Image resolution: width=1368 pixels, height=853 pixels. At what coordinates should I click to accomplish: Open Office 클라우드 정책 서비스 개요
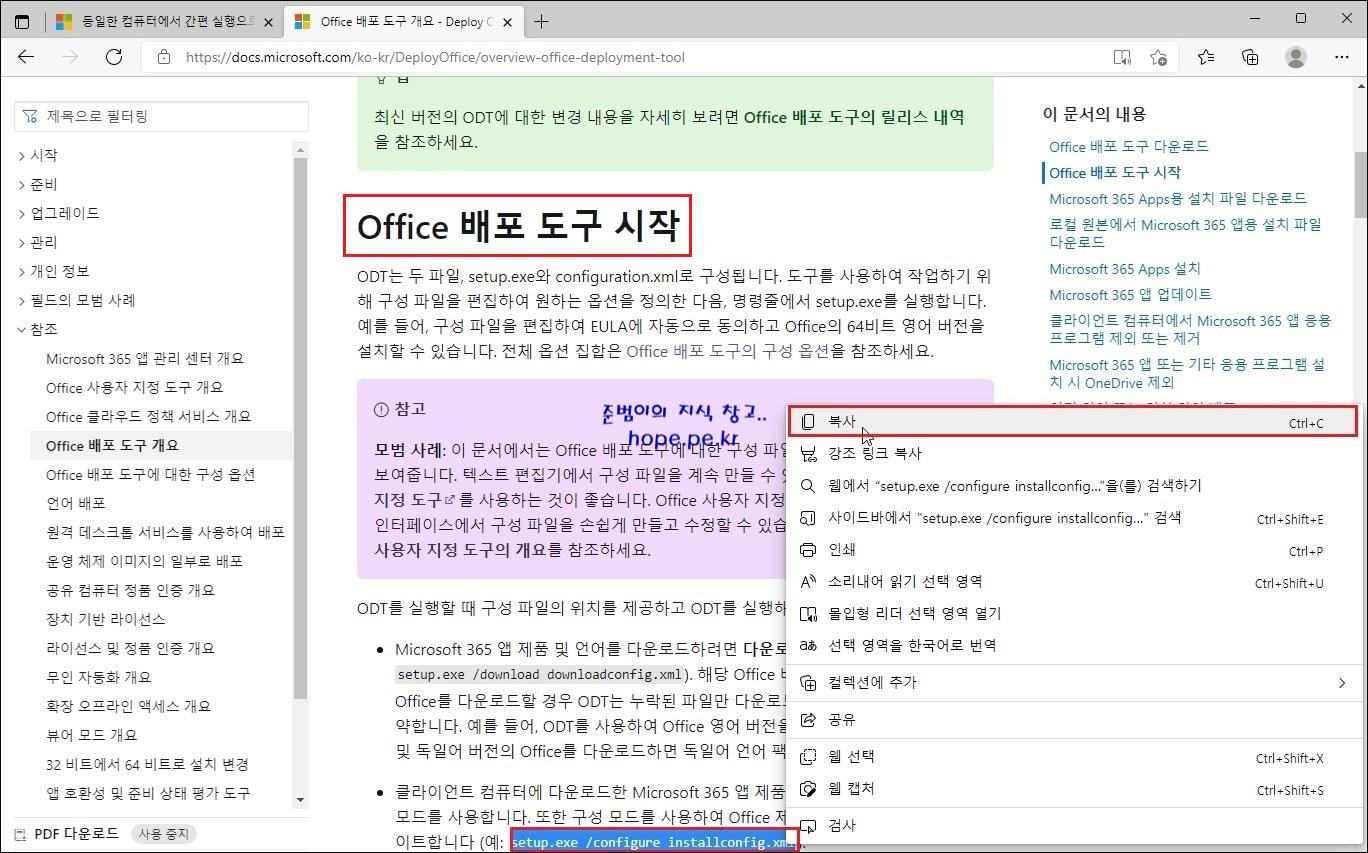pyautogui.click(x=148, y=416)
